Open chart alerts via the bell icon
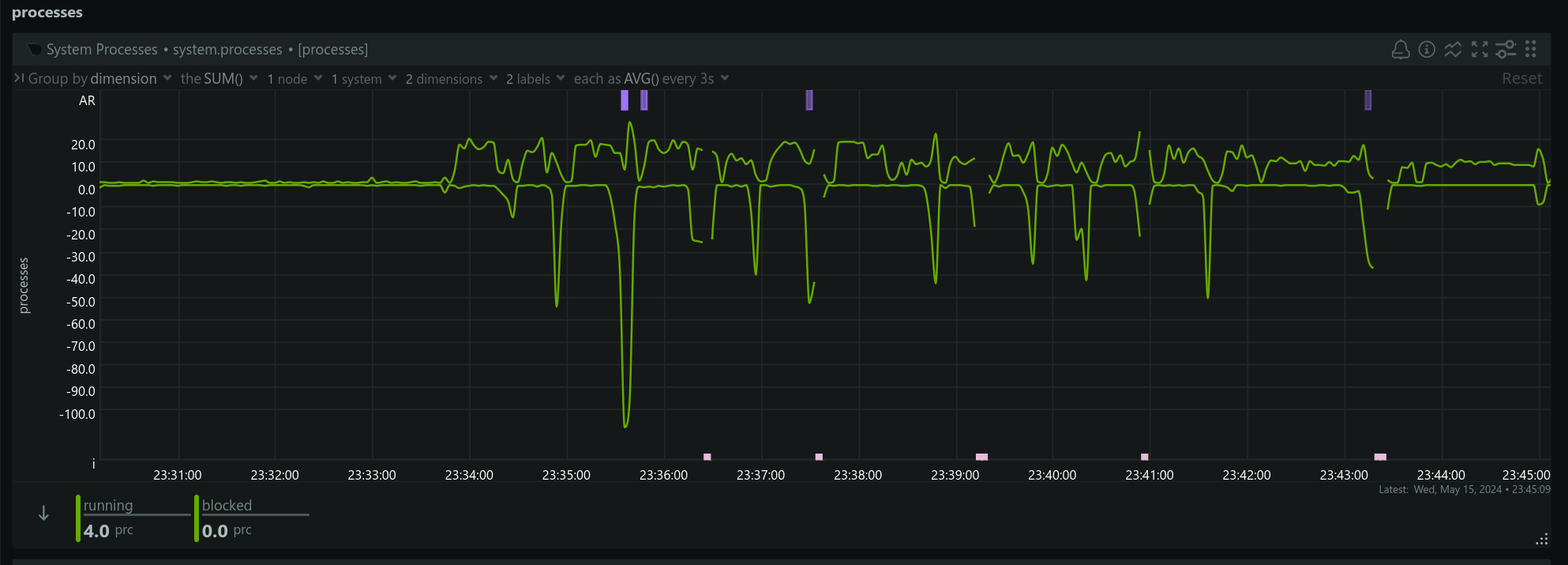The image size is (1568, 565). pyautogui.click(x=1400, y=50)
